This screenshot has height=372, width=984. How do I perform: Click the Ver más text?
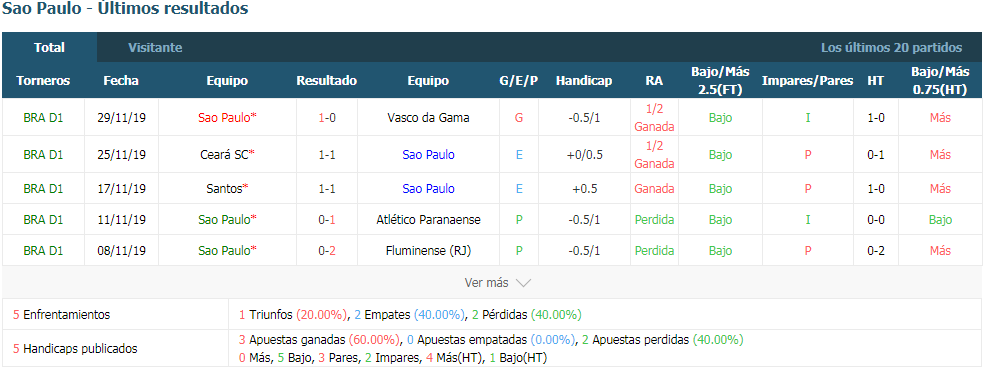(486, 283)
